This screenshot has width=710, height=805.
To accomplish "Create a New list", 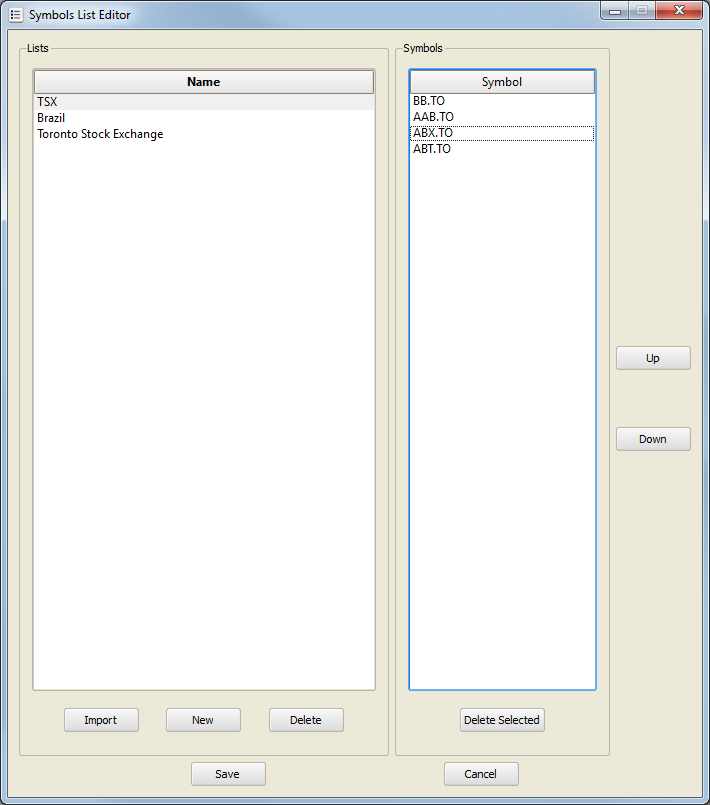I will coord(203,720).
